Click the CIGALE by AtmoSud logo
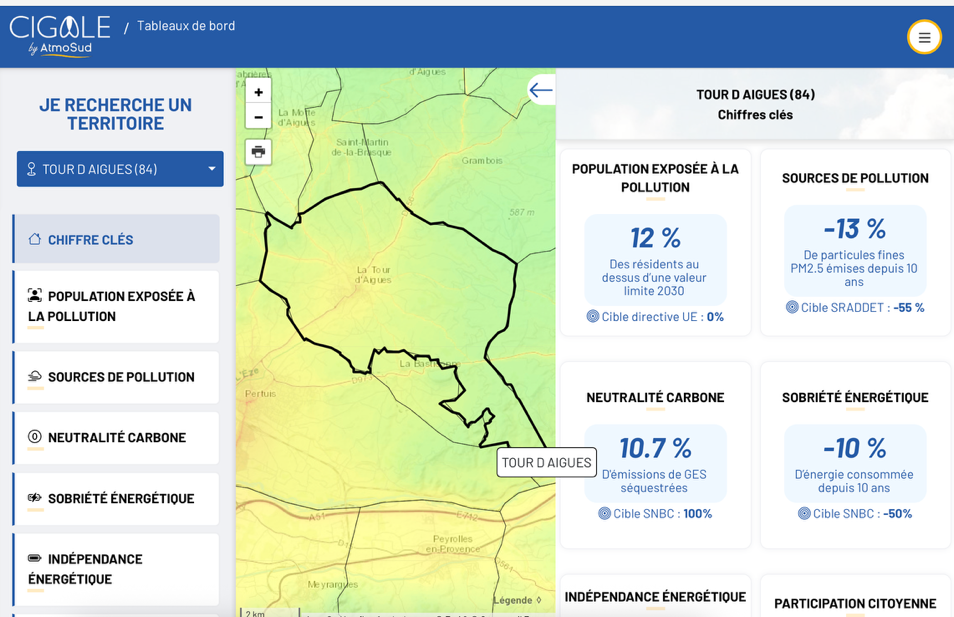954x617 pixels. [x=59, y=35]
